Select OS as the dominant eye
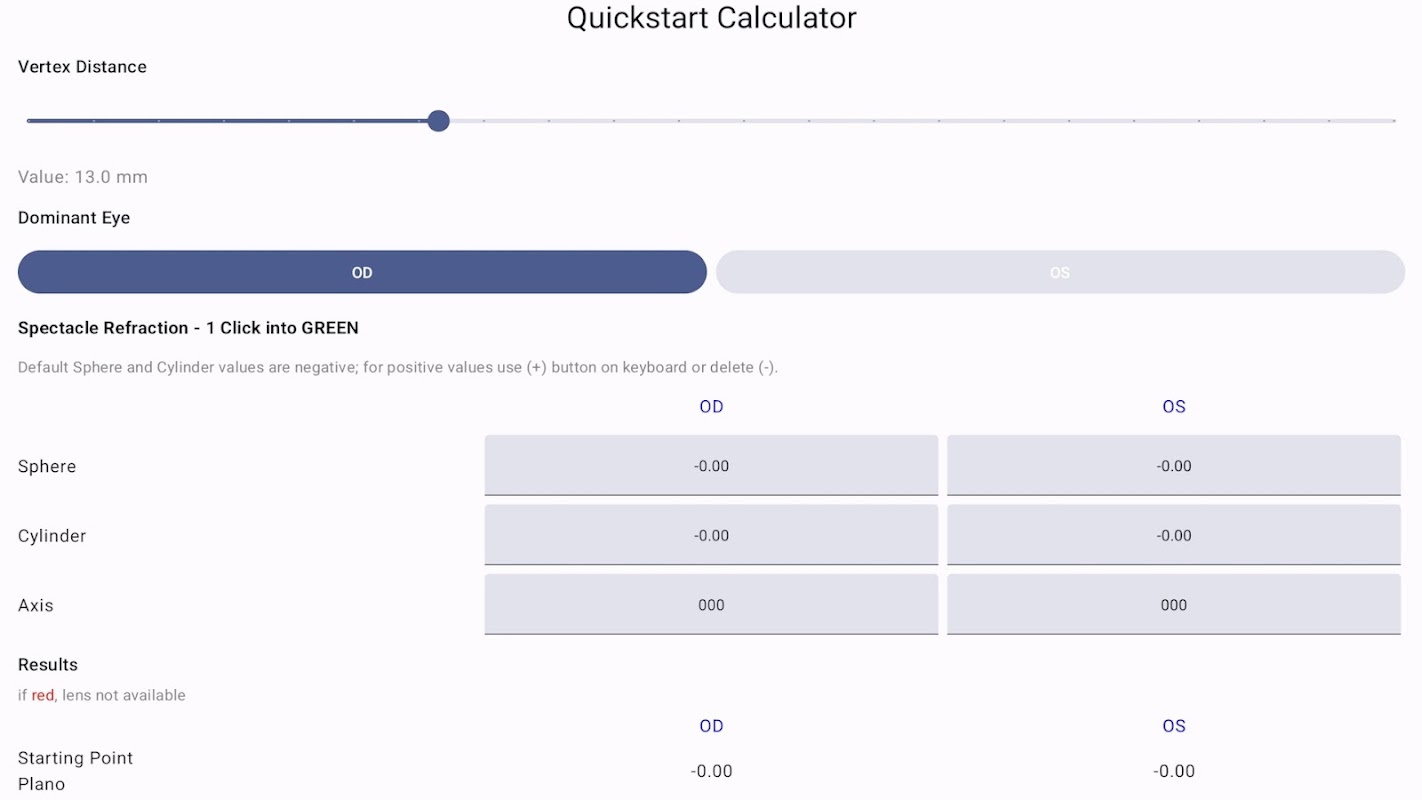Image resolution: width=1422 pixels, height=800 pixels. (x=1060, y=272)
